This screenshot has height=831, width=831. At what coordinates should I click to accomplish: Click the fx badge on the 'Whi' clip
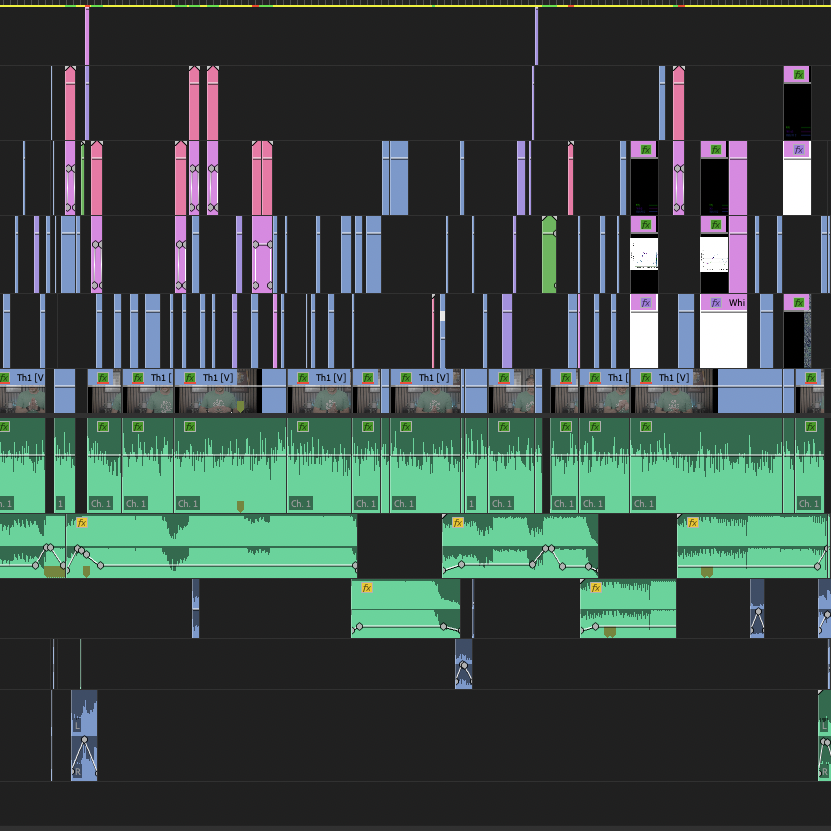tap(715, 302)
